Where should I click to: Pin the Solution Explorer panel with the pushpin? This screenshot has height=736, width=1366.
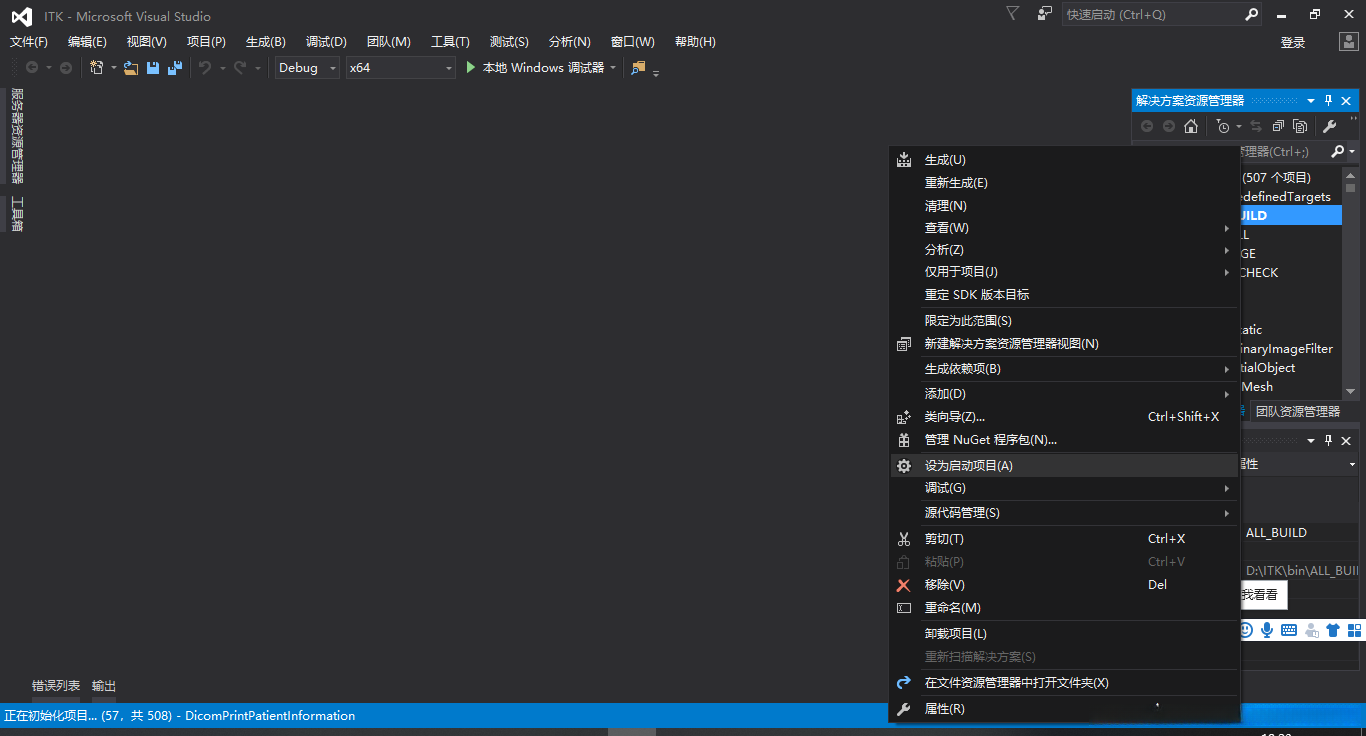click(x=1329, y=101)
